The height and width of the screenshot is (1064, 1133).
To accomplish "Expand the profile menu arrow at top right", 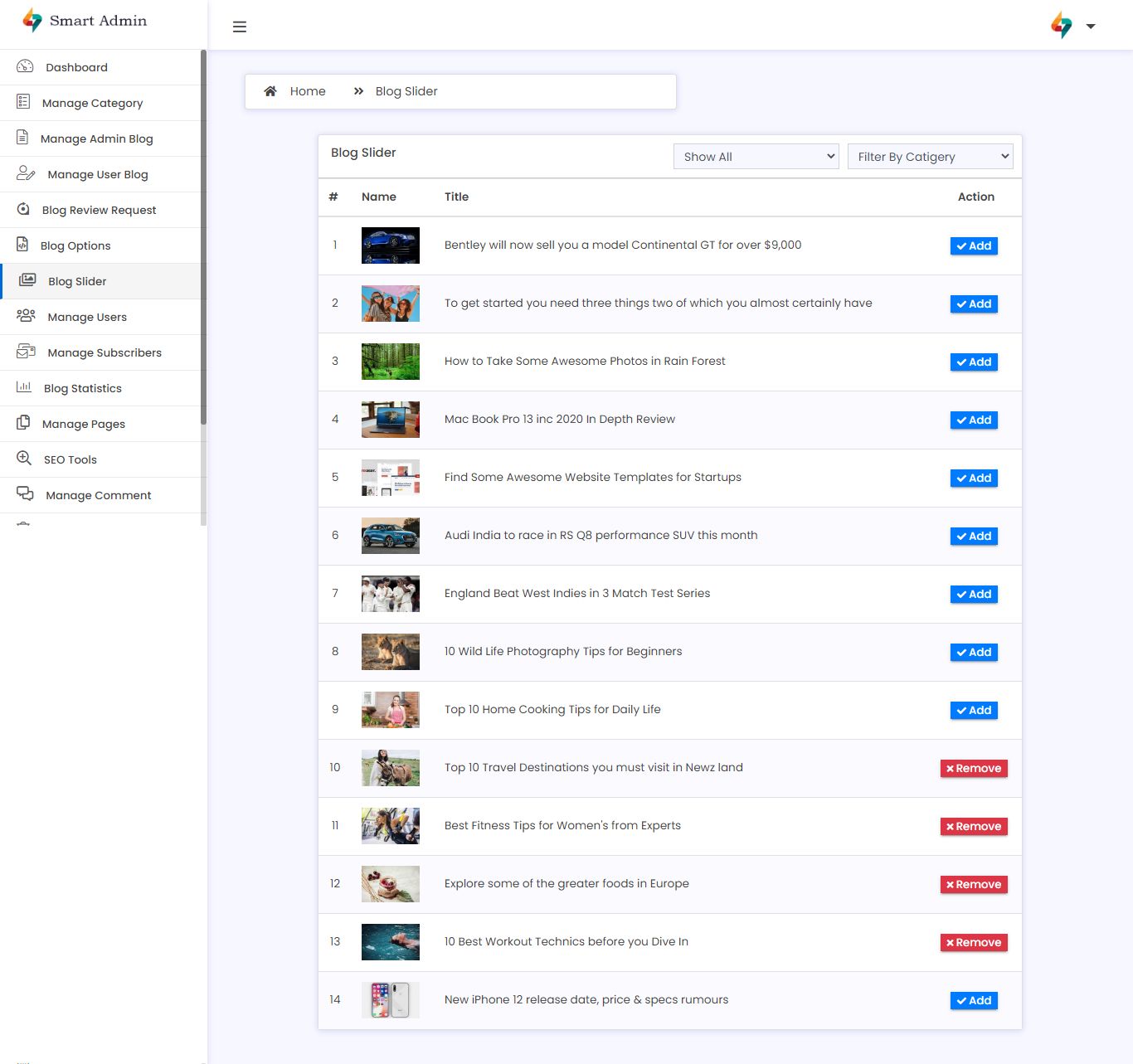I will click(x=1091, y=27).
